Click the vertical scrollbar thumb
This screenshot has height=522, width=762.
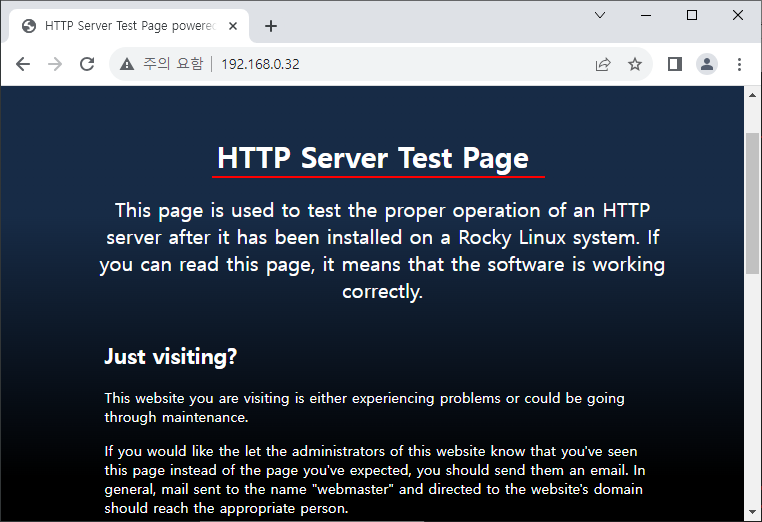(x=752, y=203)
